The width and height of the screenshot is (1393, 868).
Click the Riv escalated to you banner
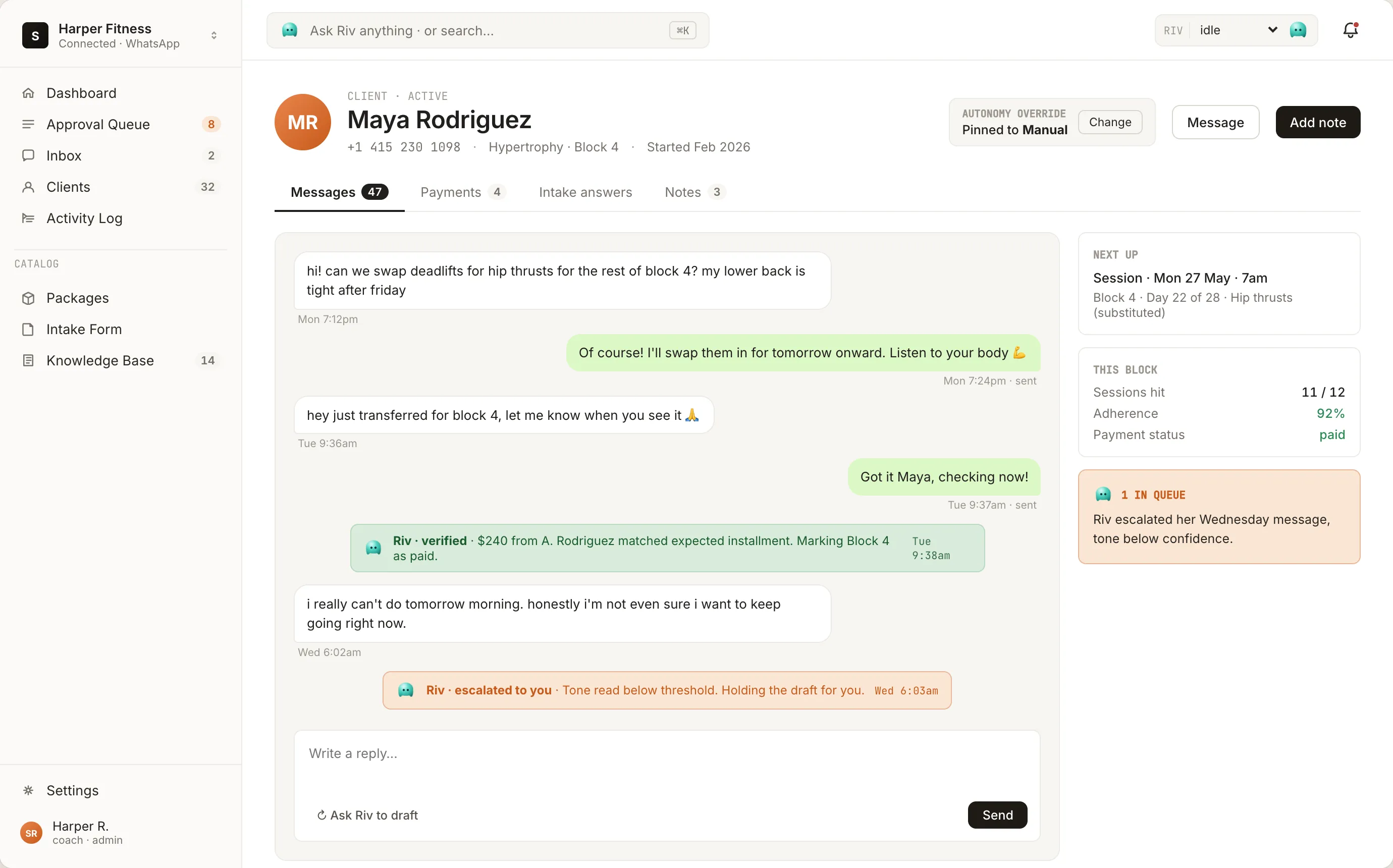click(x=667, y=690)
